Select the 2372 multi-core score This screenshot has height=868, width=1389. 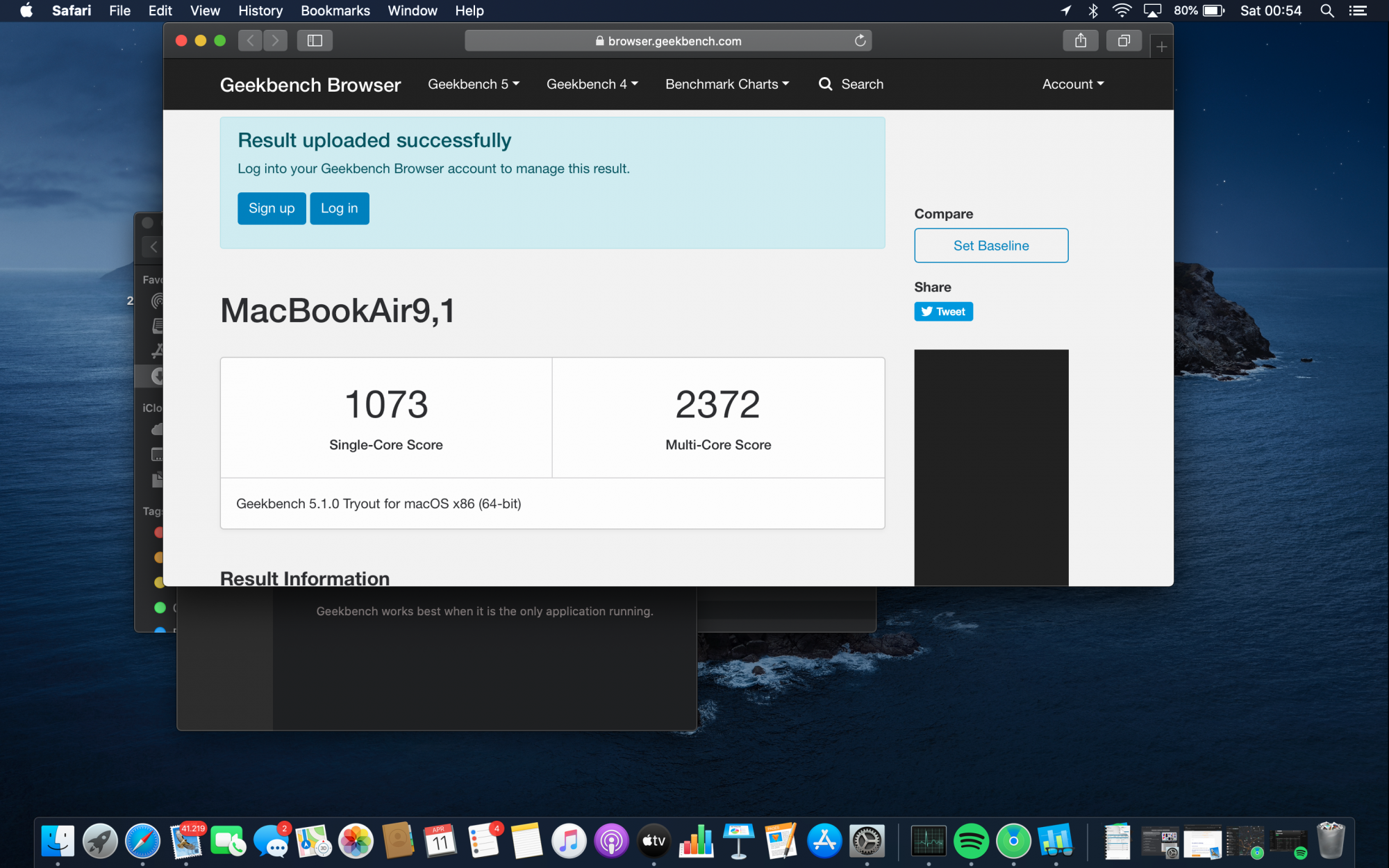click(718, 404)
